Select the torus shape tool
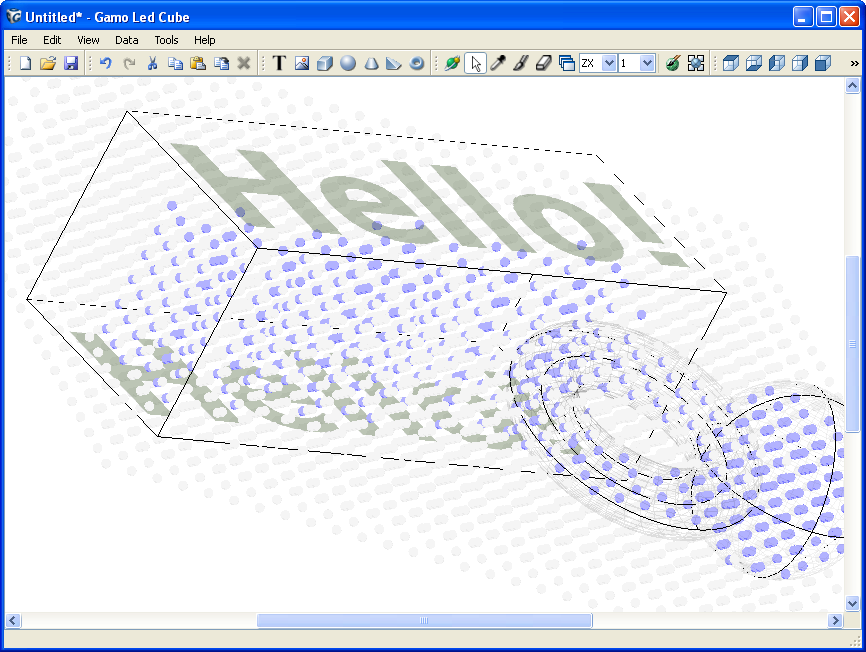Viewport: 866px width, 652px height. [417, 63]
